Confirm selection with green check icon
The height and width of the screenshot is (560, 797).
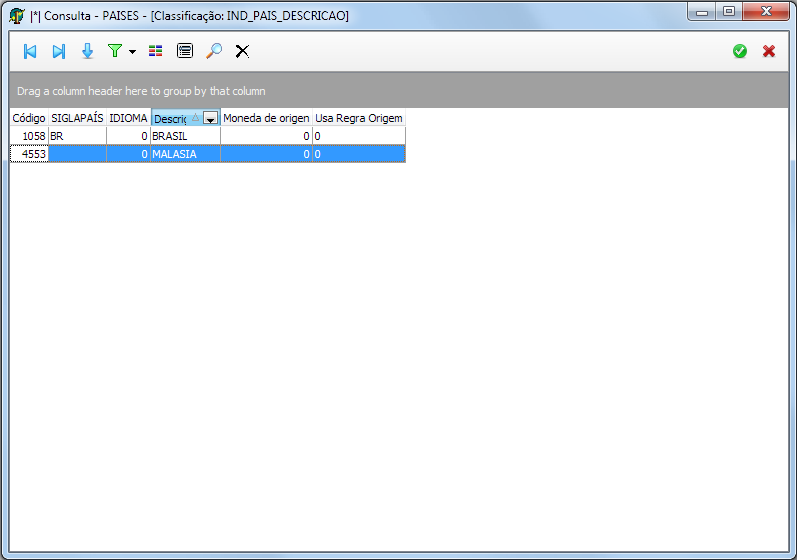point(740,51)
